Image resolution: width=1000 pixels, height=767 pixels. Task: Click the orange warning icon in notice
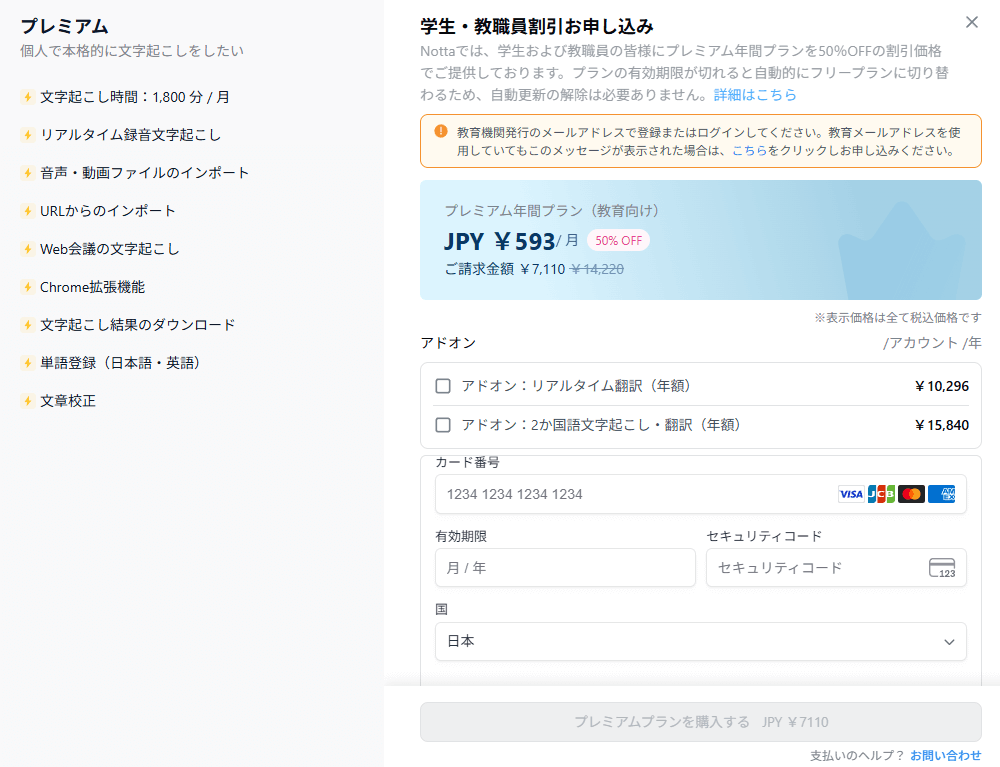(441, 131)
